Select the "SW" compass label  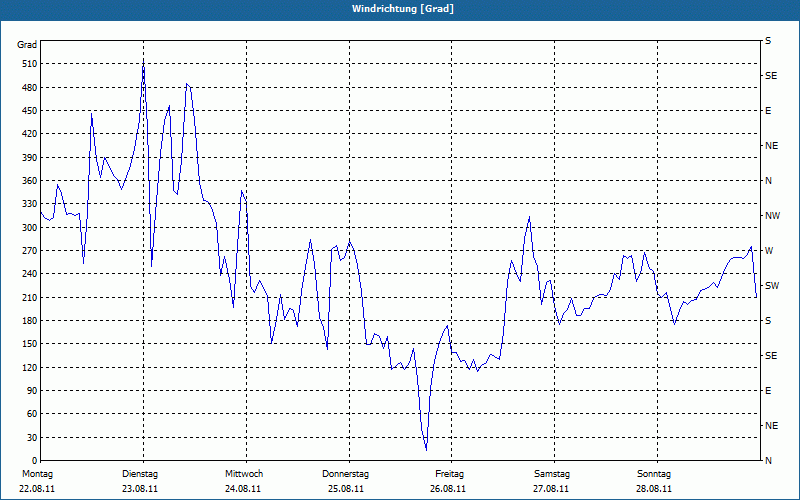click(772, 286)
